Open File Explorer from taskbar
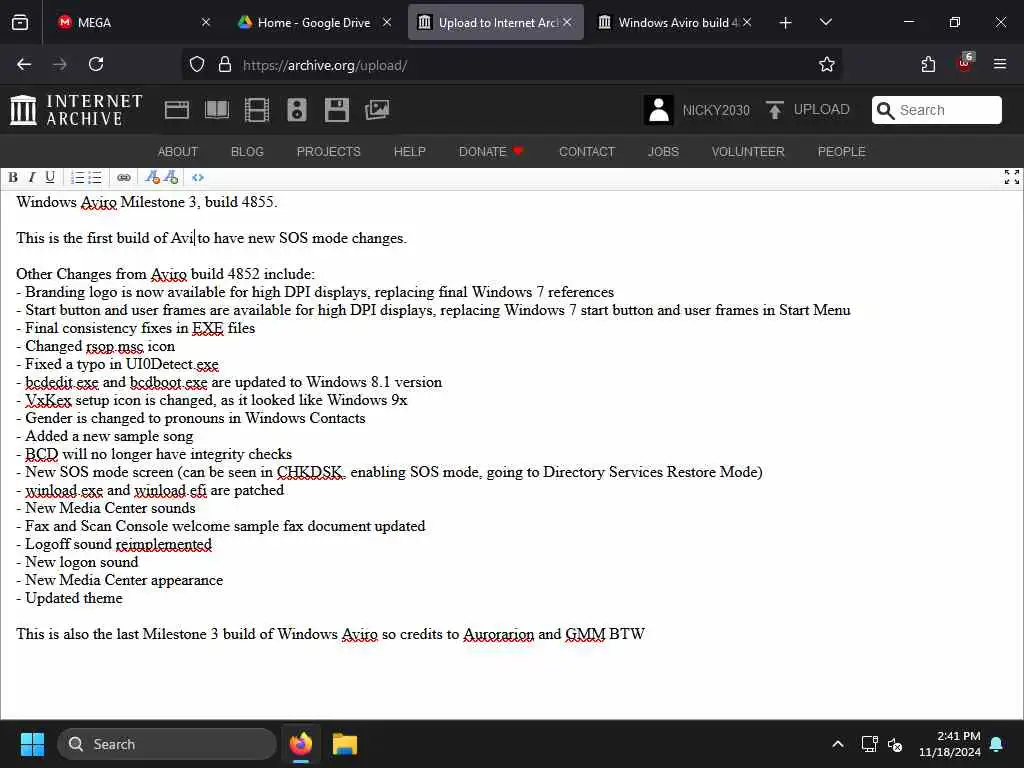This screenshot has height=768, width=1024. [345, 744]
